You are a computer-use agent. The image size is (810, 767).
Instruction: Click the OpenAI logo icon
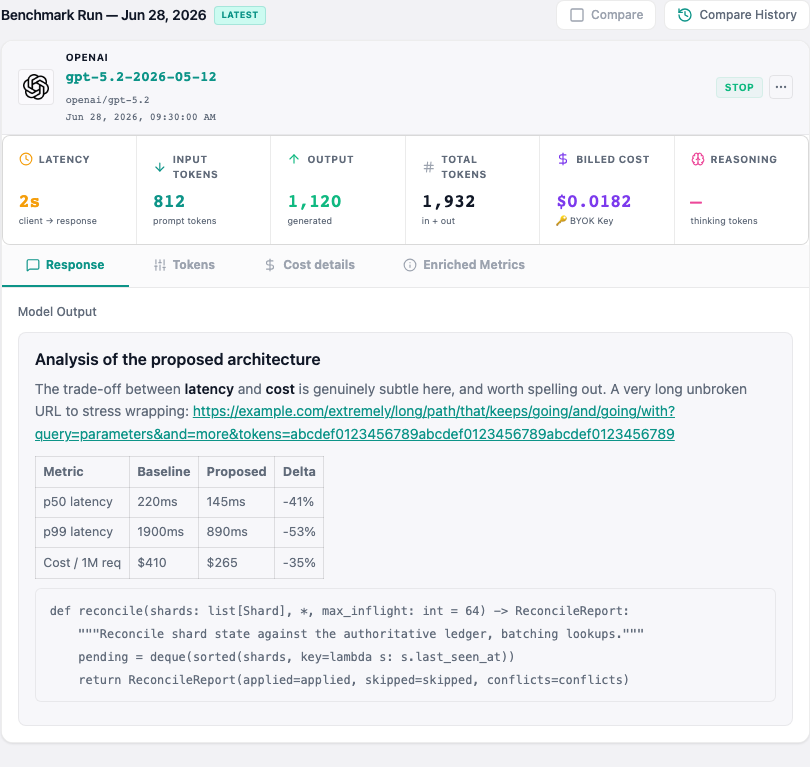point(36,87)
